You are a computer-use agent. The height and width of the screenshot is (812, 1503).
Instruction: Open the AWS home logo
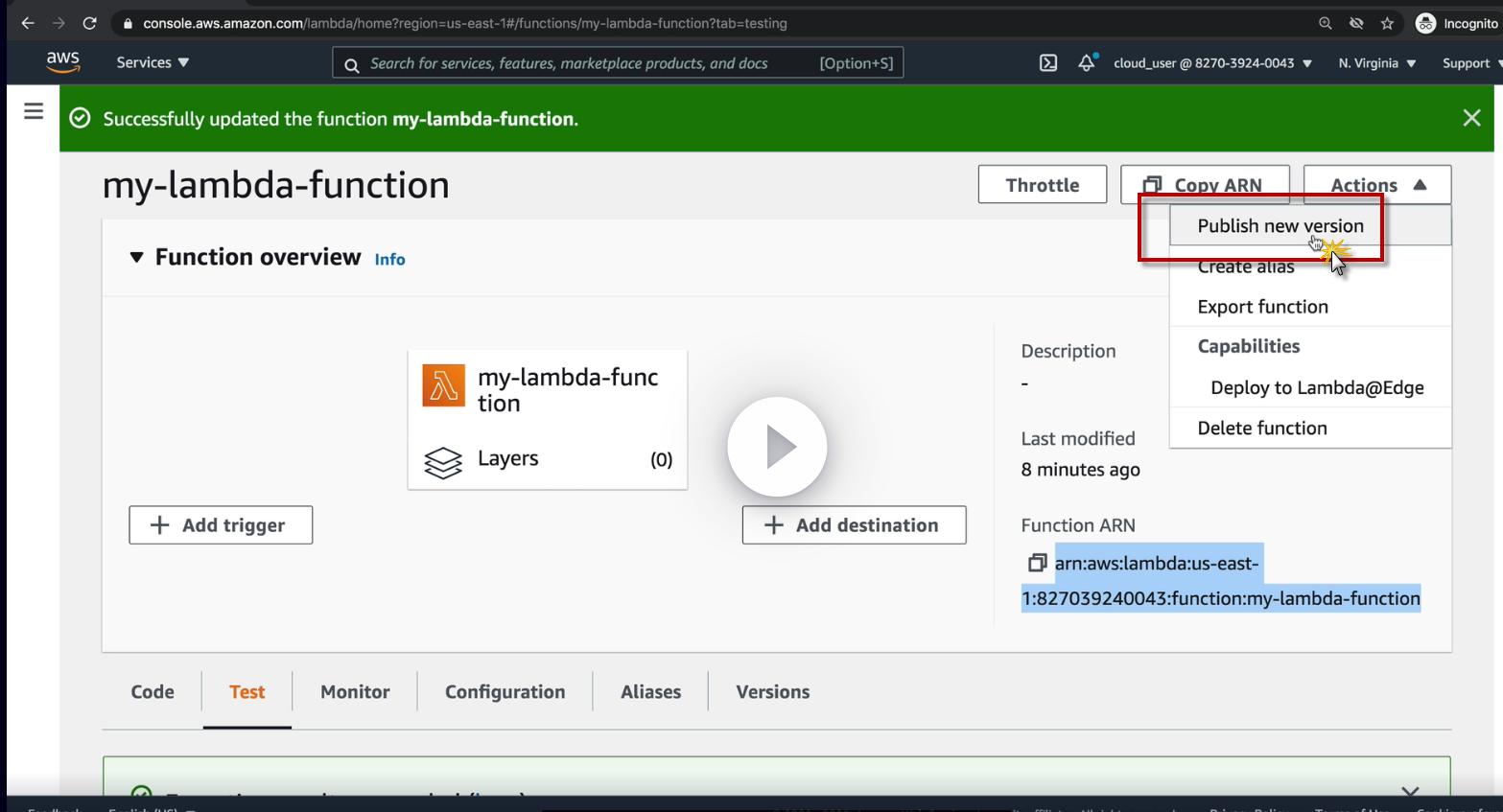(62, 62)
